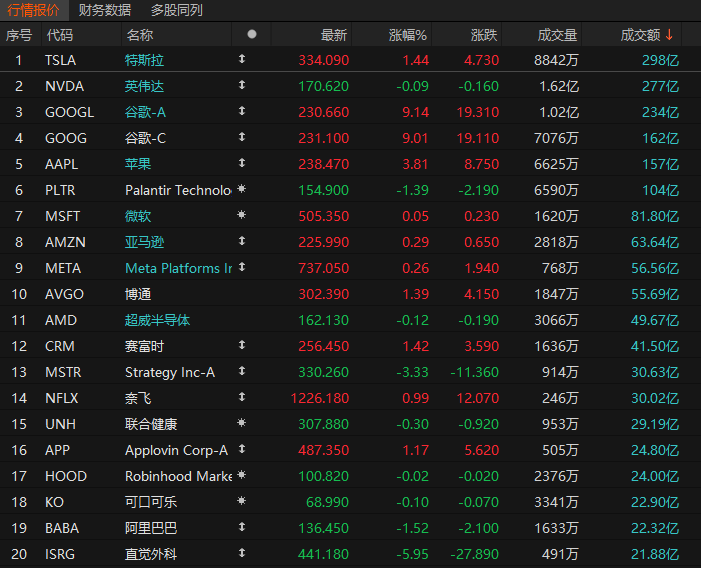Click the star icon in KO row

point(241,501)
